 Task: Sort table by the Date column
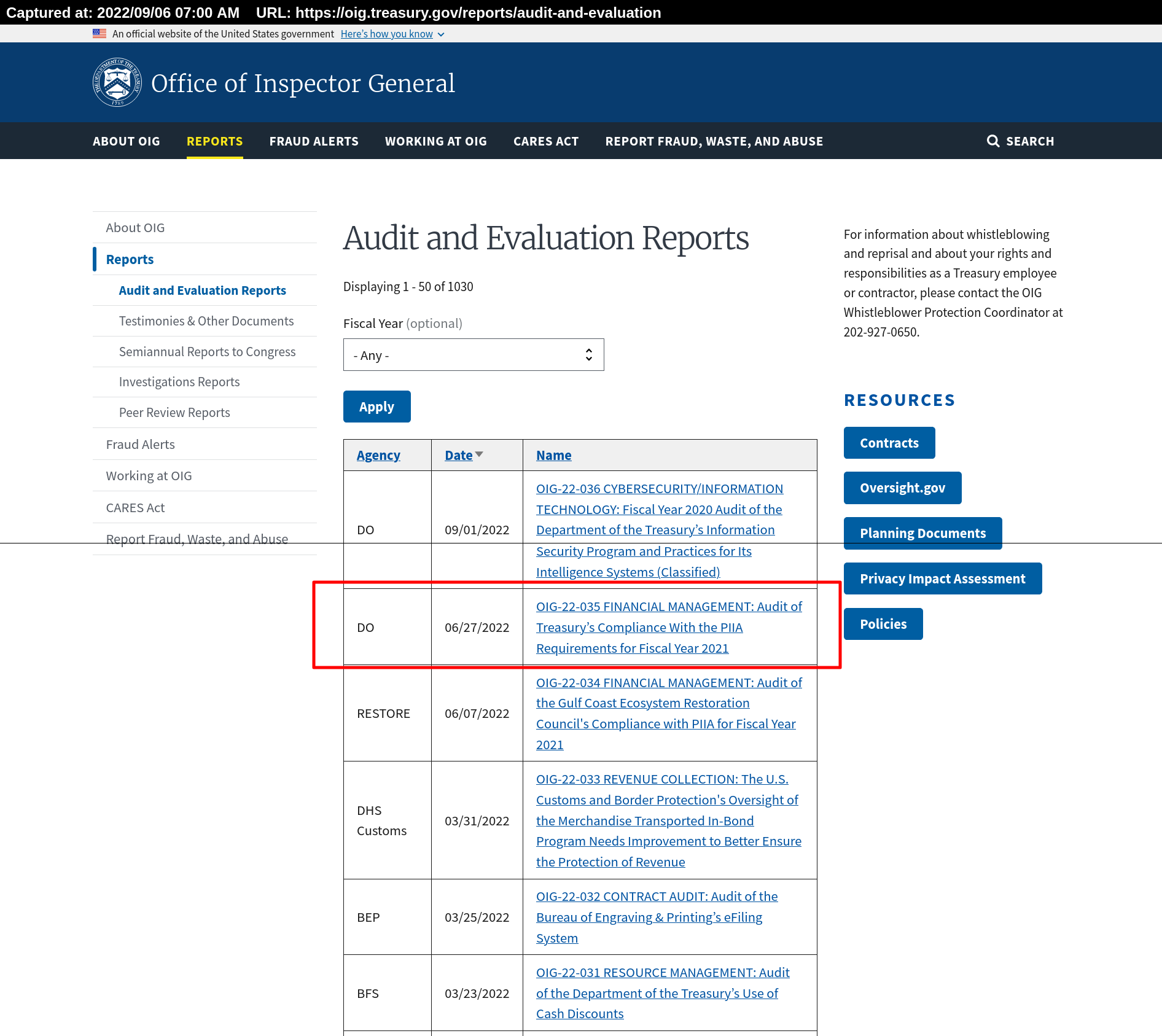459,455
